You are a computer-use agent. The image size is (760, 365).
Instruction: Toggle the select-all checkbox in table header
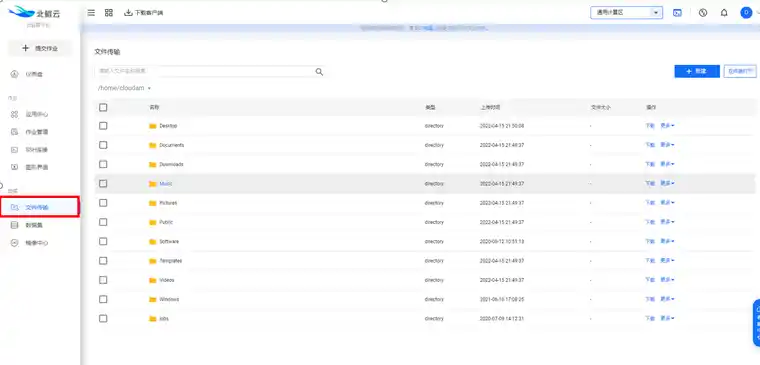coord(103,108)
